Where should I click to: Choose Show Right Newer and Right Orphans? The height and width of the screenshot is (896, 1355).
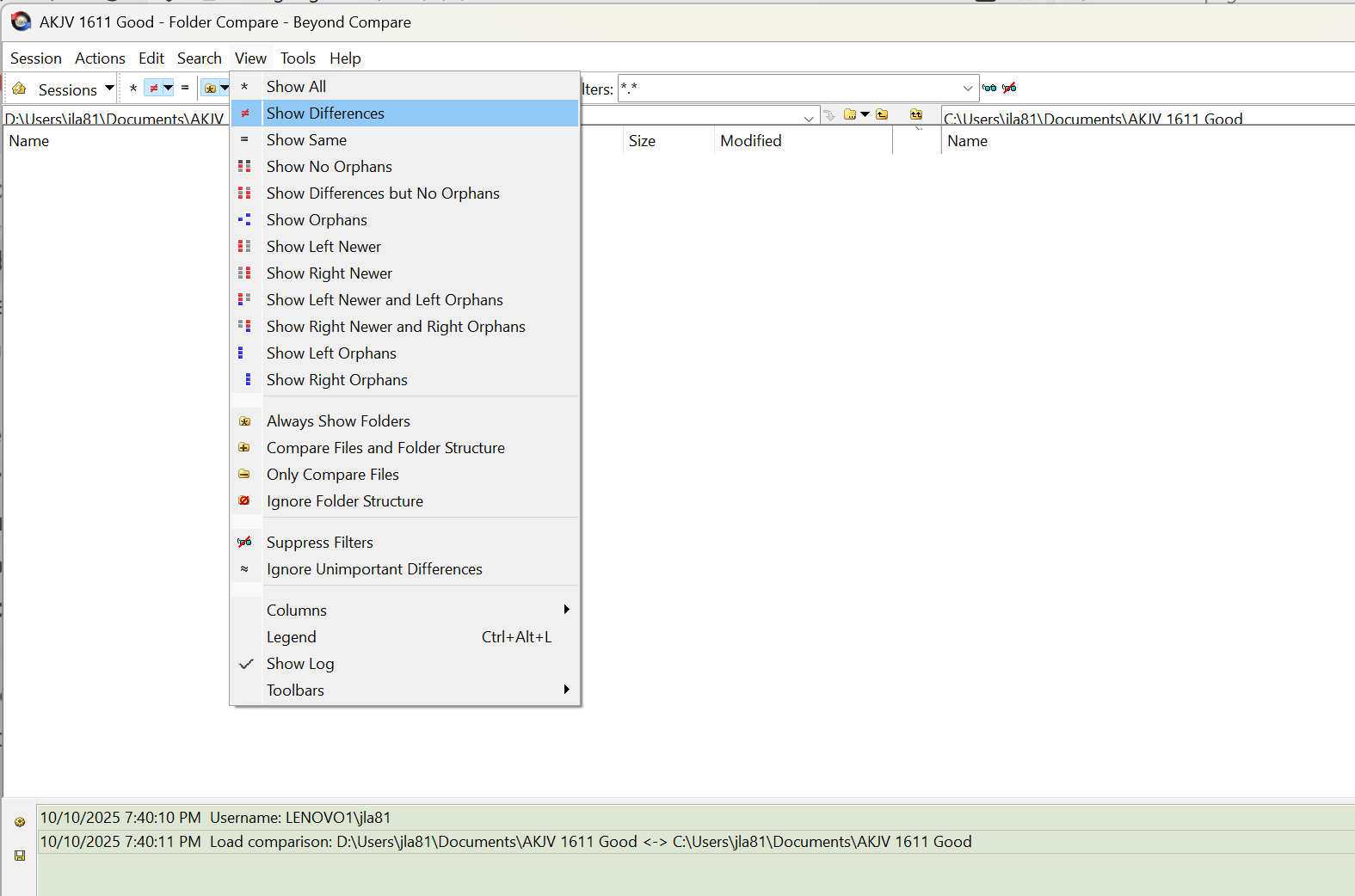(404, 327)
